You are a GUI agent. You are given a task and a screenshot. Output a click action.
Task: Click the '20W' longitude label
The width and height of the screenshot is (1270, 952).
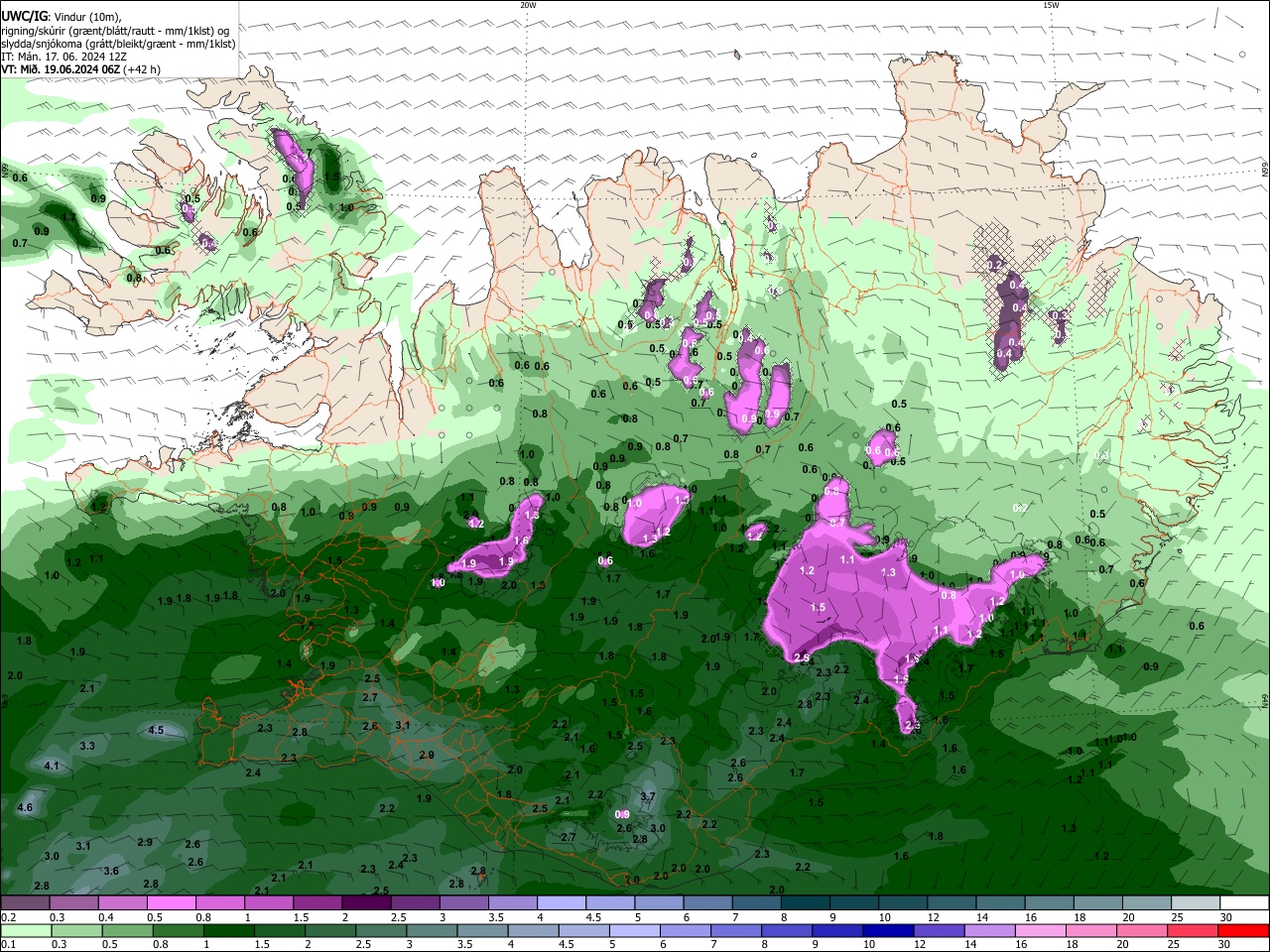tap(528, 5)
